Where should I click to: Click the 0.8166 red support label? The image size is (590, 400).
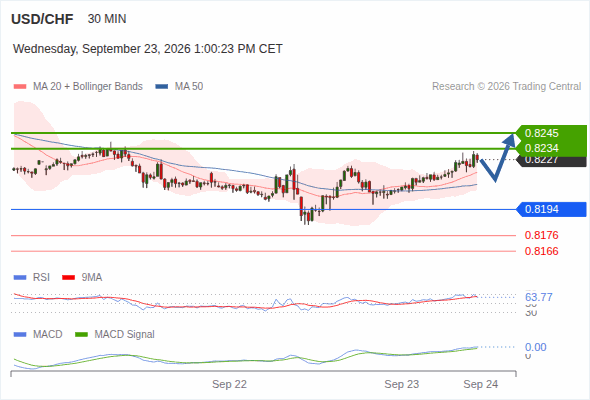tap(541, 251)
